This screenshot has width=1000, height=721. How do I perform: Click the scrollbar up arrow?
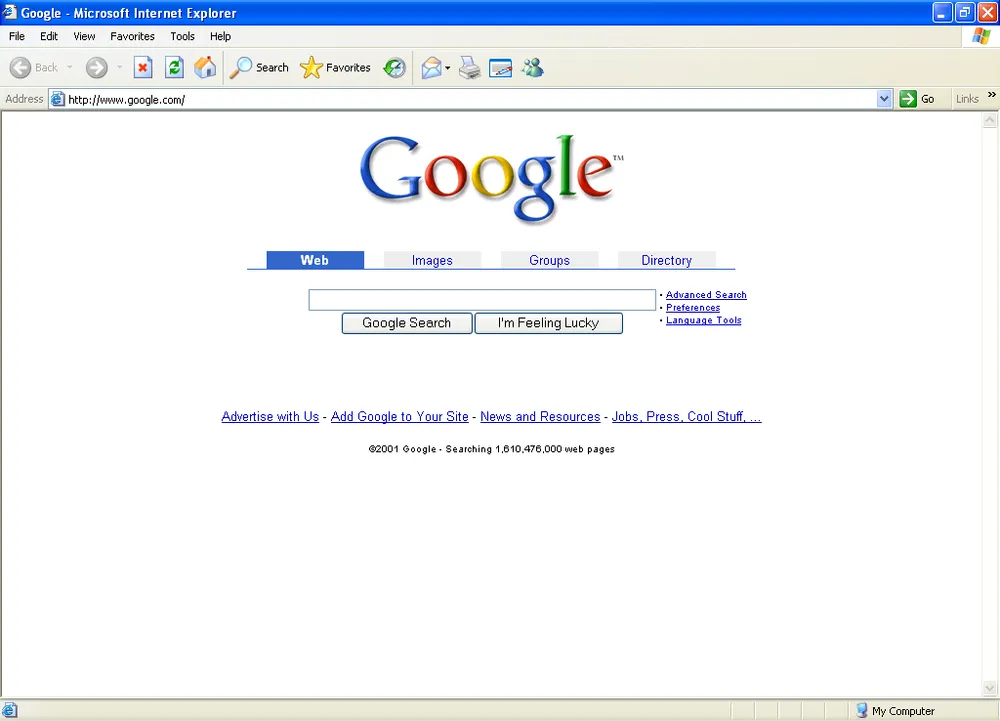coord(990,120)
